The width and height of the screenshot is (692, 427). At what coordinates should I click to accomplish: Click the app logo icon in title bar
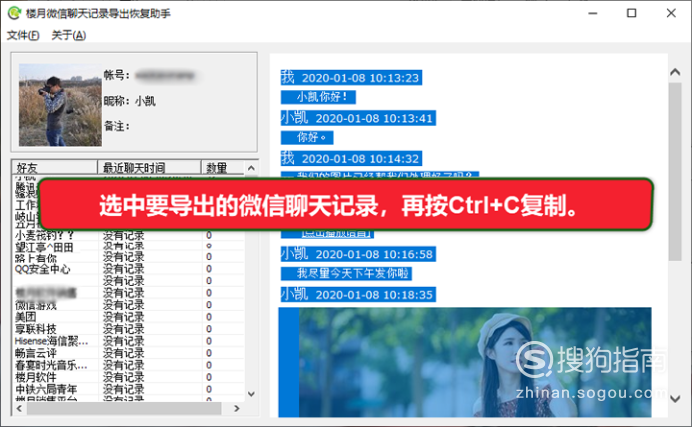pyautogui.click(x=14, y=13)
